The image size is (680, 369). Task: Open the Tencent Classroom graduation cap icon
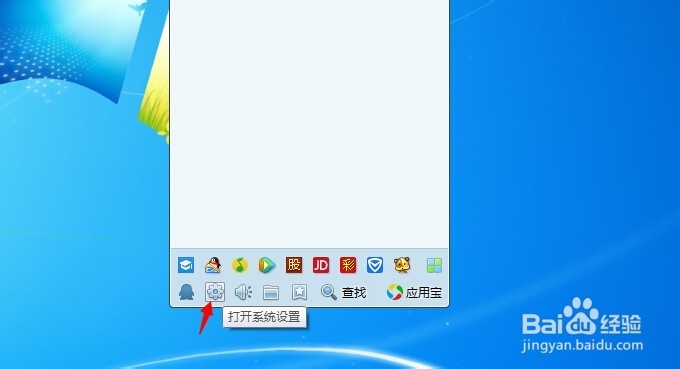[186, 265]
